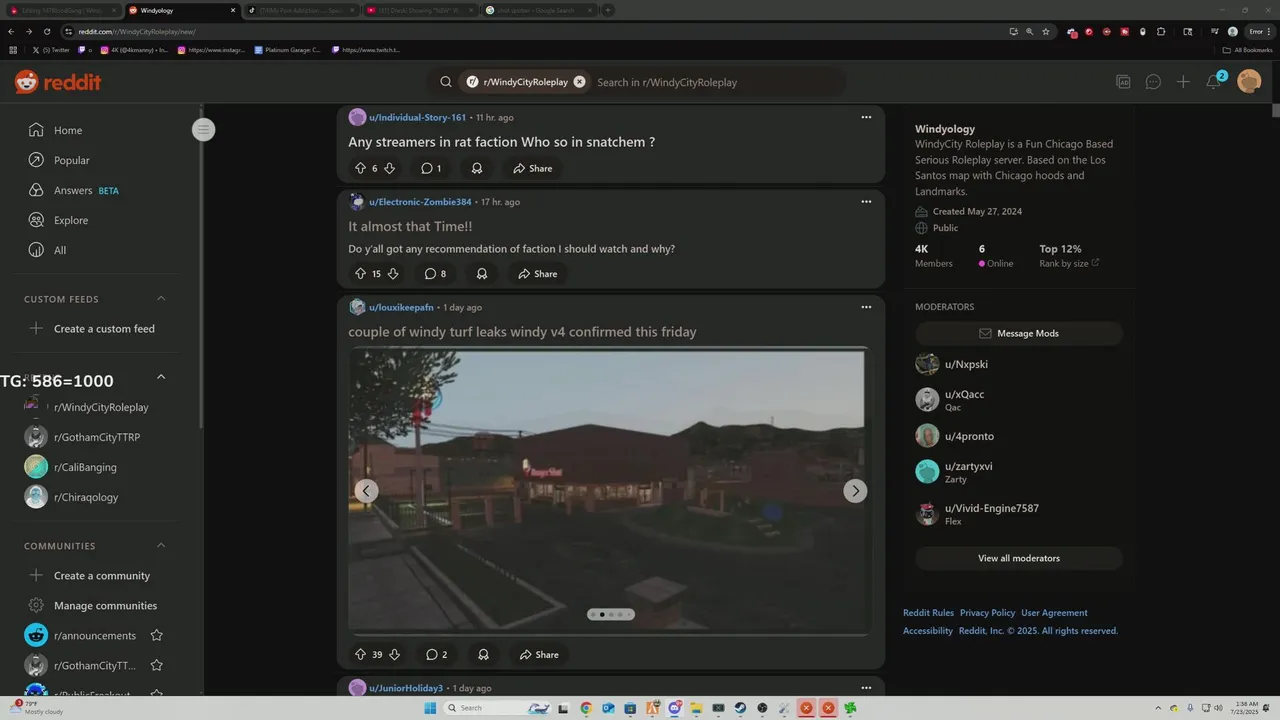
Task: Open options for Individual-Story-161's post
Action: coord(866,117)
